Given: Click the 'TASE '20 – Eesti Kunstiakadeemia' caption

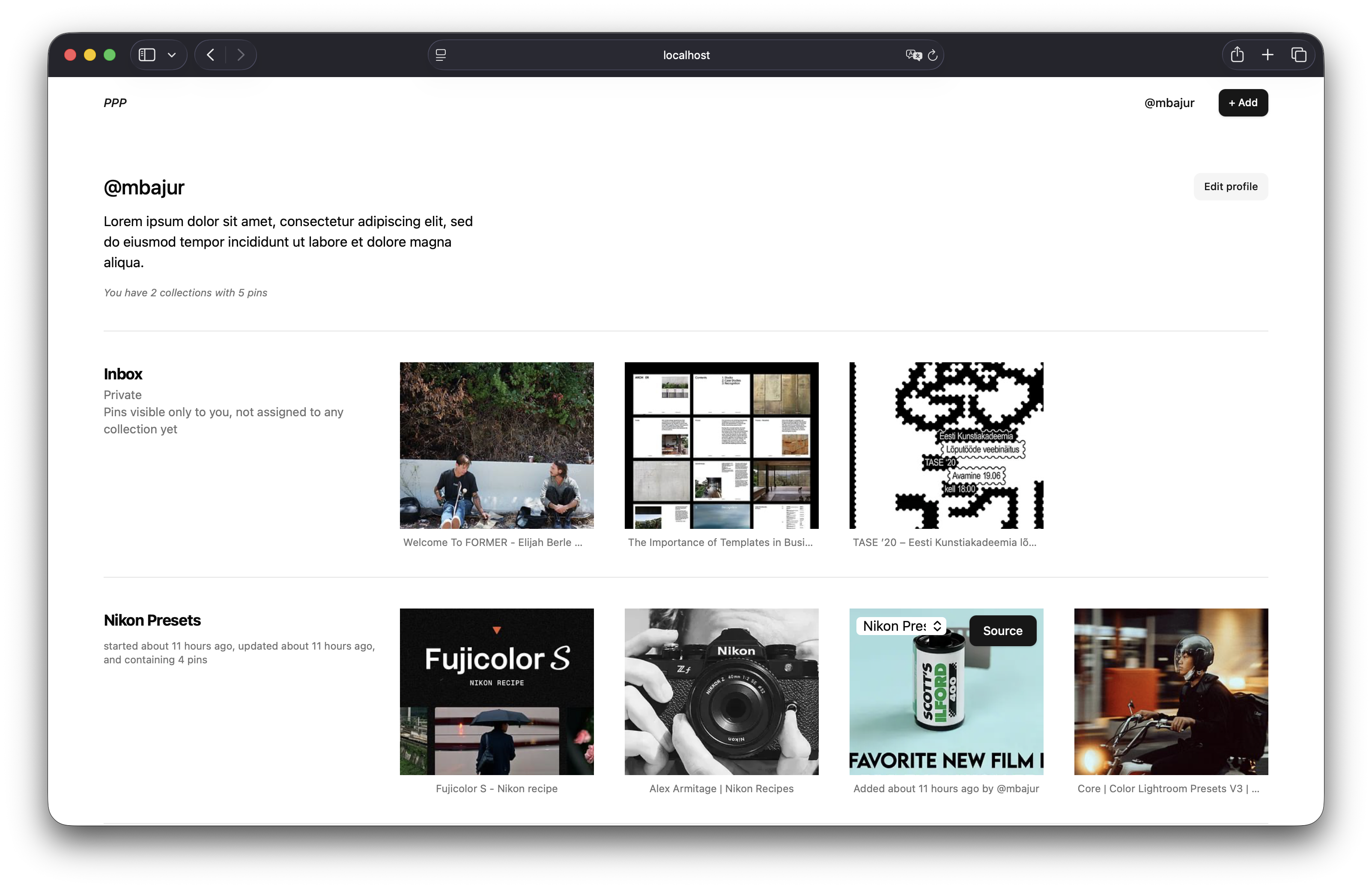Looking at the screenshot, I should click(945, 543).
